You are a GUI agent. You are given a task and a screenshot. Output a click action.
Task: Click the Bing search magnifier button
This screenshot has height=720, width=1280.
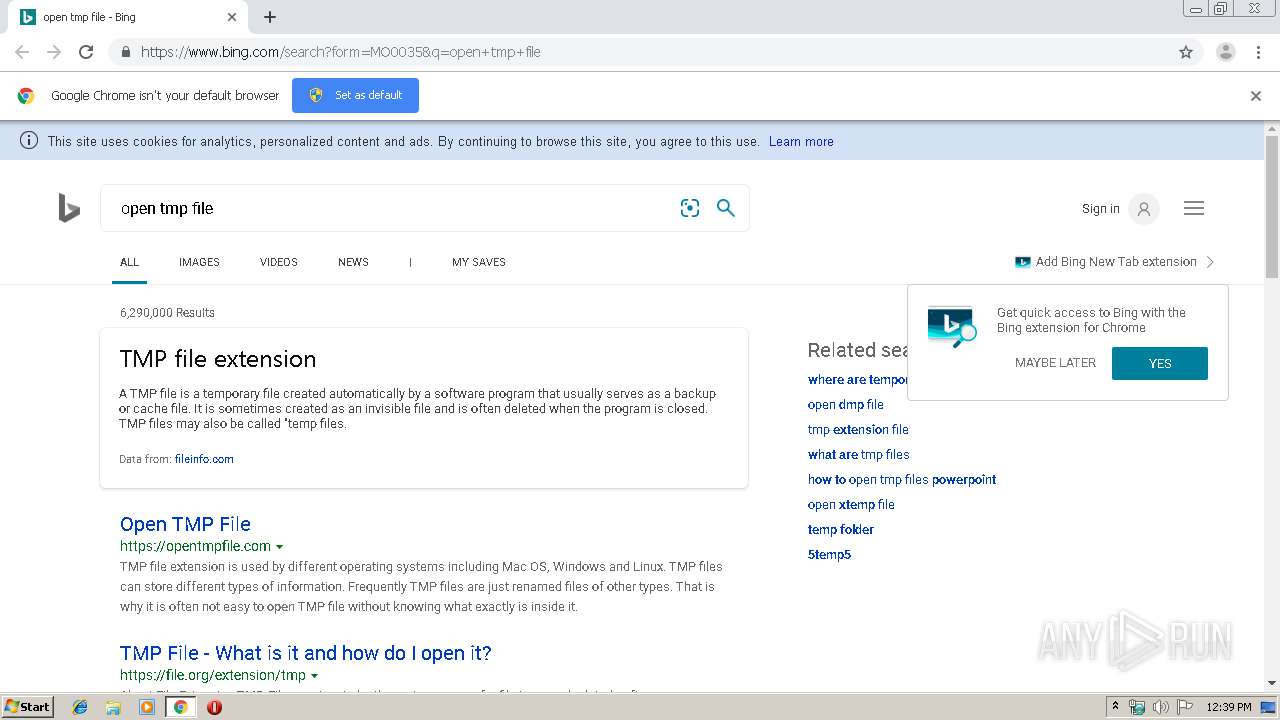click(726, 208)
